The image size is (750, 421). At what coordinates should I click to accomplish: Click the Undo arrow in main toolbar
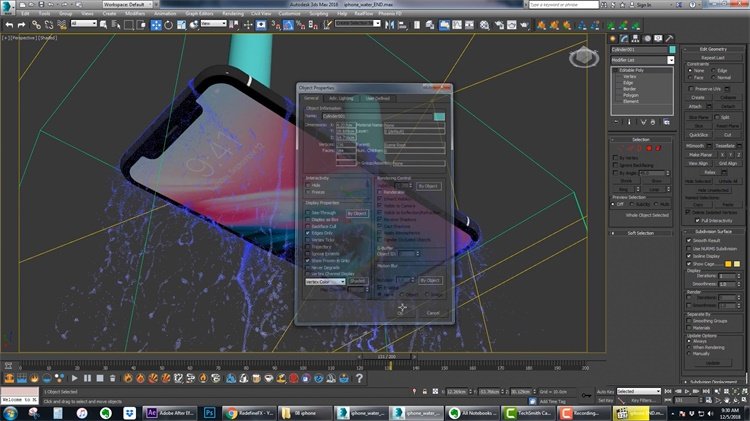[x=9, y=25]
